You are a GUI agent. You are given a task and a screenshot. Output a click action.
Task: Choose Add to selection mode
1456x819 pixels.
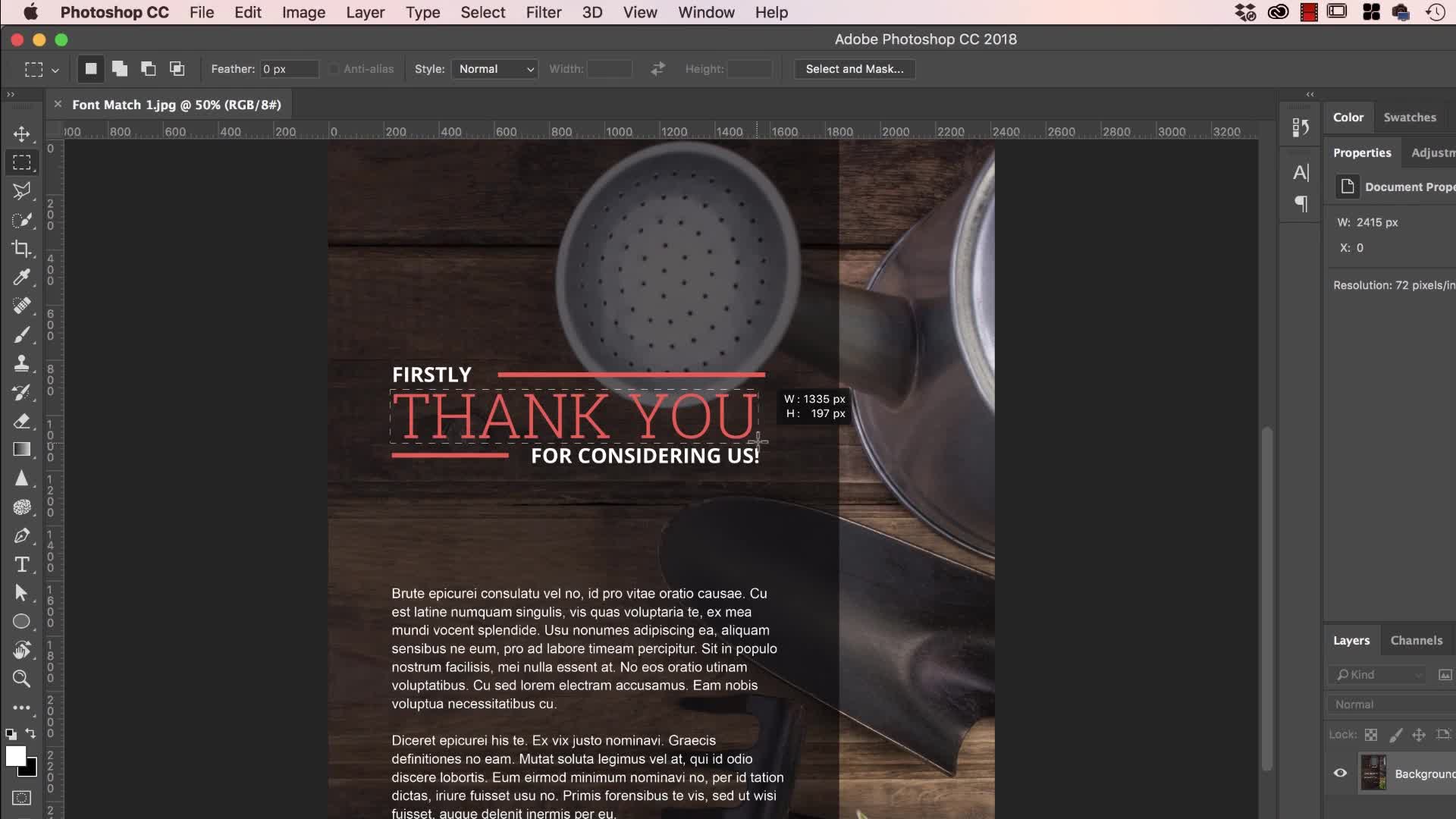[x=119, y=69]
